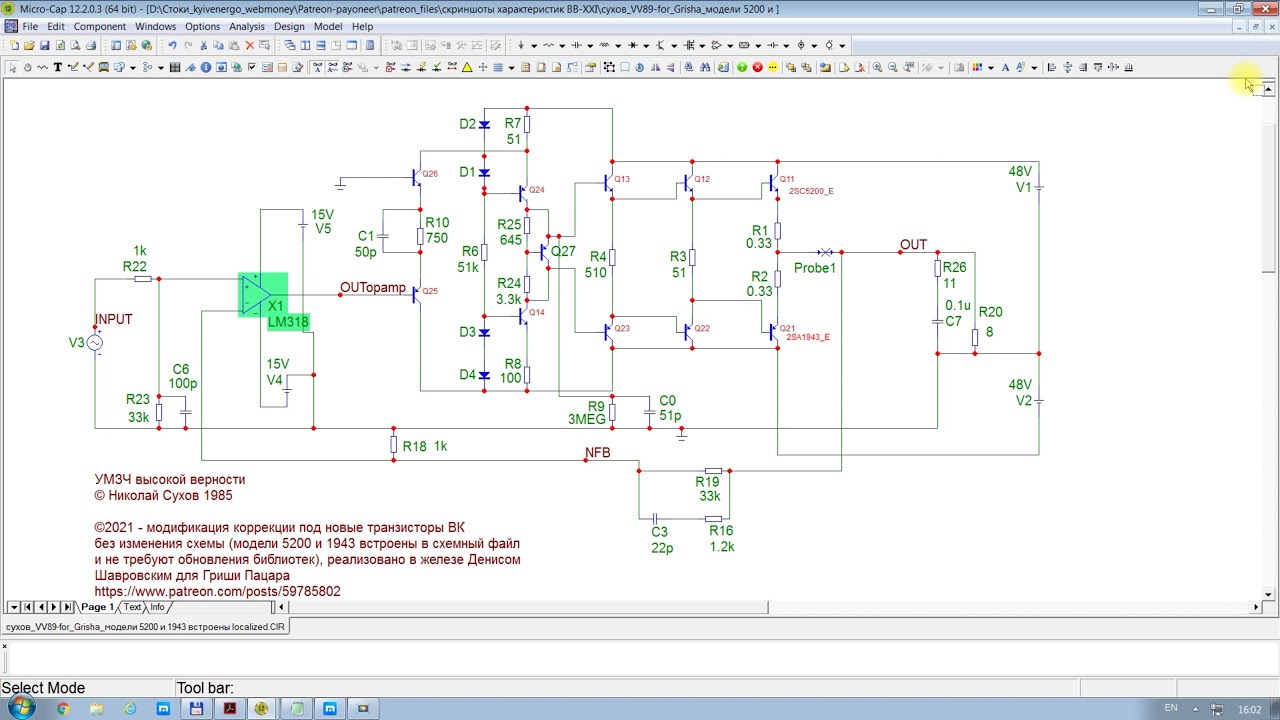Click the Cut scissors icon
The image size is (1280, 720).
point(203,45)
